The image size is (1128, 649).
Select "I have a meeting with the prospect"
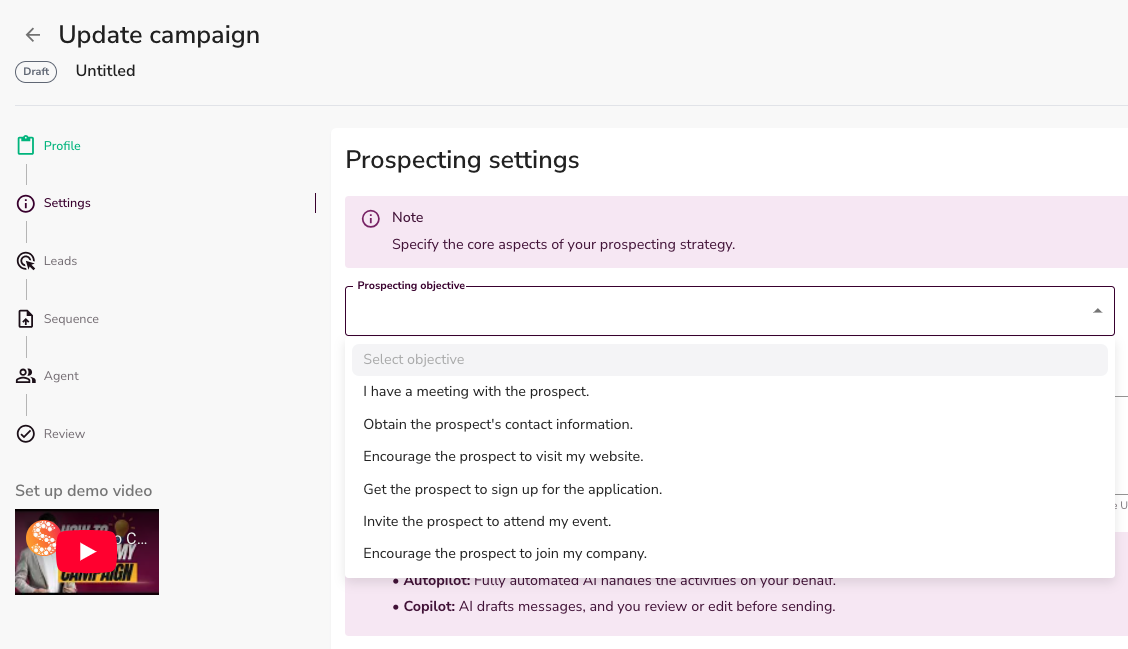point(476,392)
